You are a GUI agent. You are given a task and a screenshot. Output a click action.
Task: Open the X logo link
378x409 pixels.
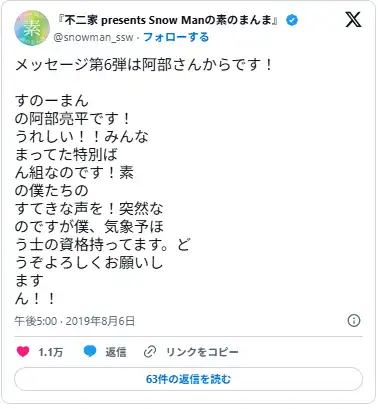tap(353, 20)
